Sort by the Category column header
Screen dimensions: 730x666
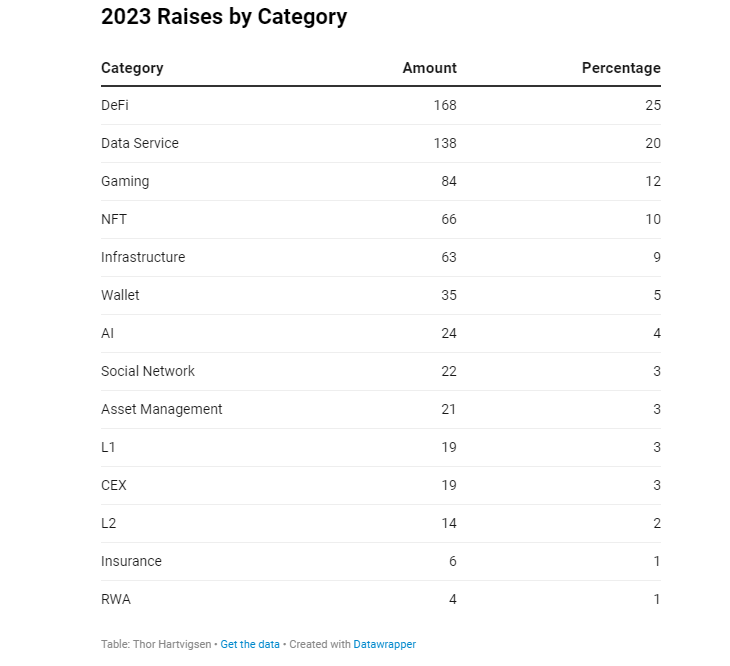point(132,68)
